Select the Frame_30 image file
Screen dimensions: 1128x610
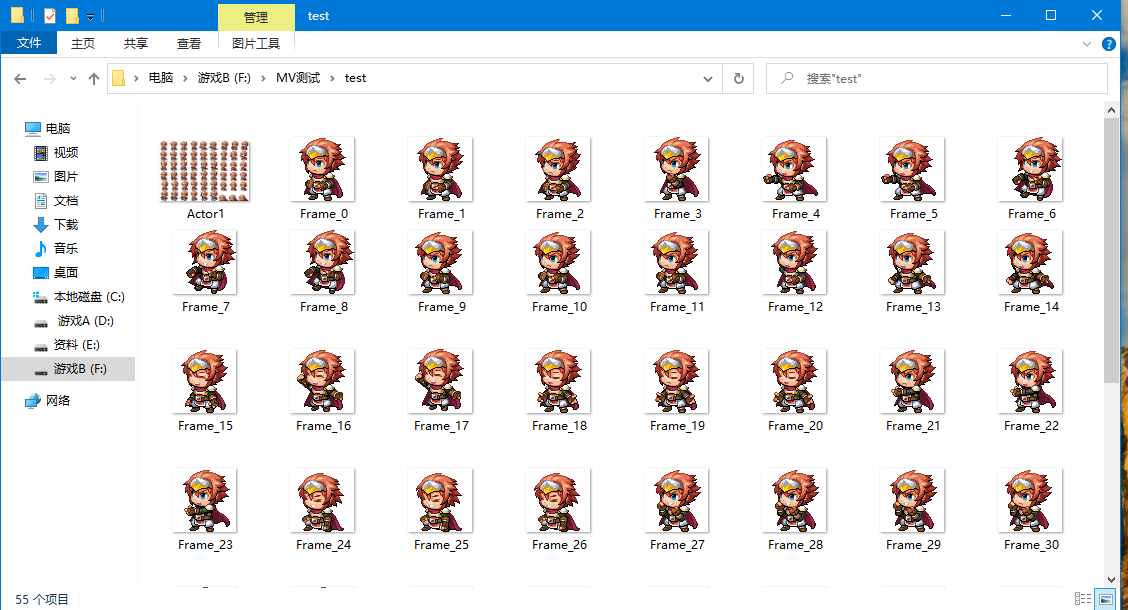(1031, 511)
